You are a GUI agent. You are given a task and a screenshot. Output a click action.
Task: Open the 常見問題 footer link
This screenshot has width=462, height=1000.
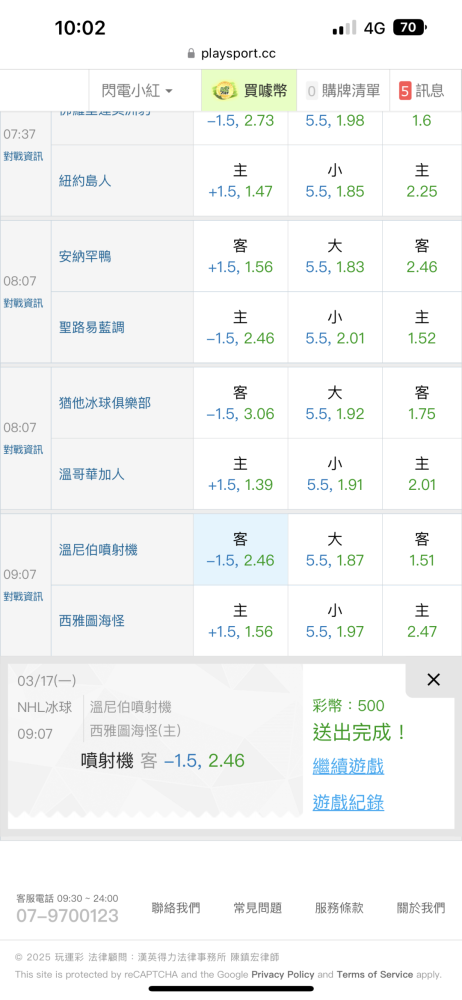coord(258,908)
